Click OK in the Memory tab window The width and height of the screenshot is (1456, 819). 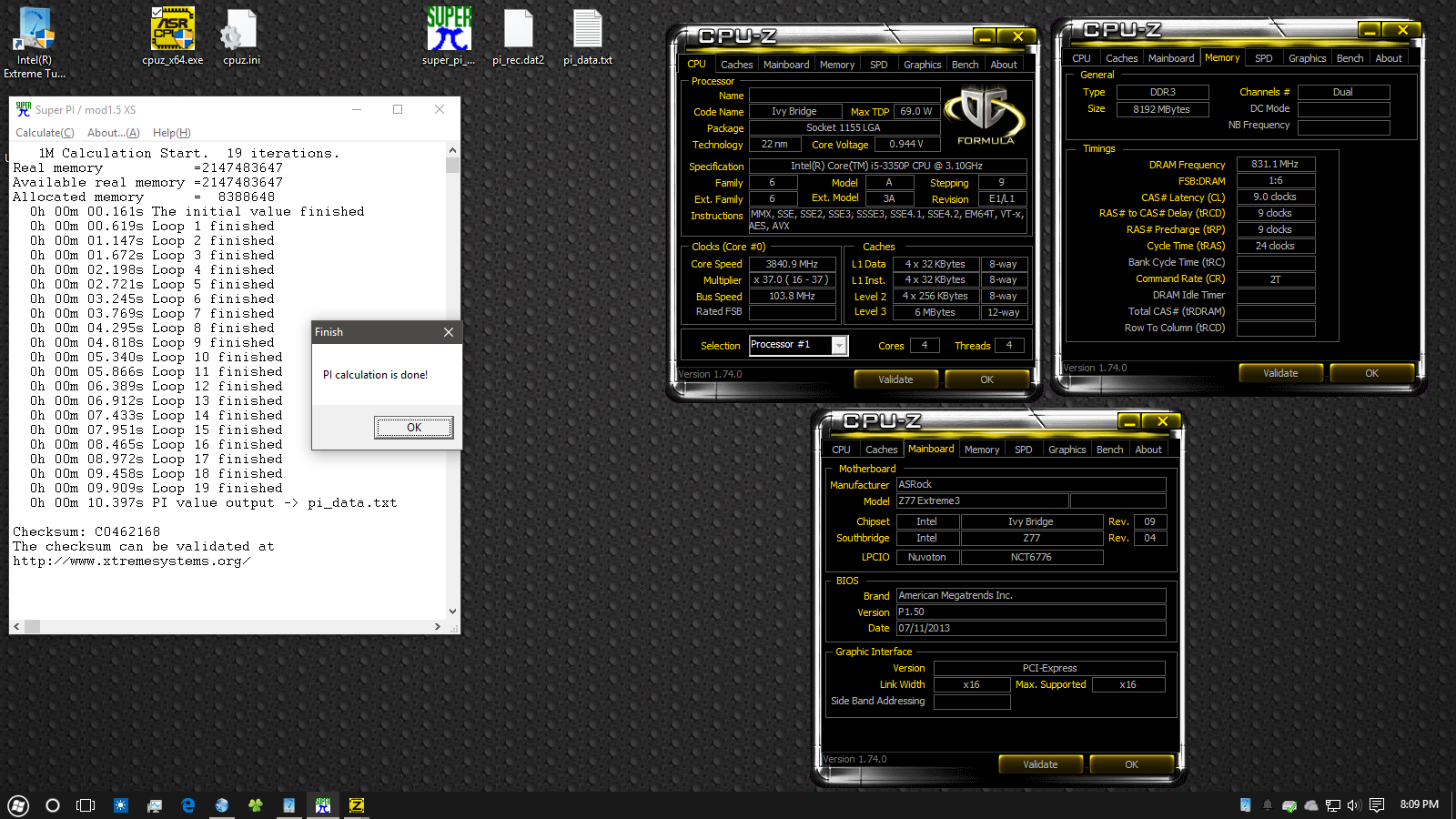tap(1371, 373)
